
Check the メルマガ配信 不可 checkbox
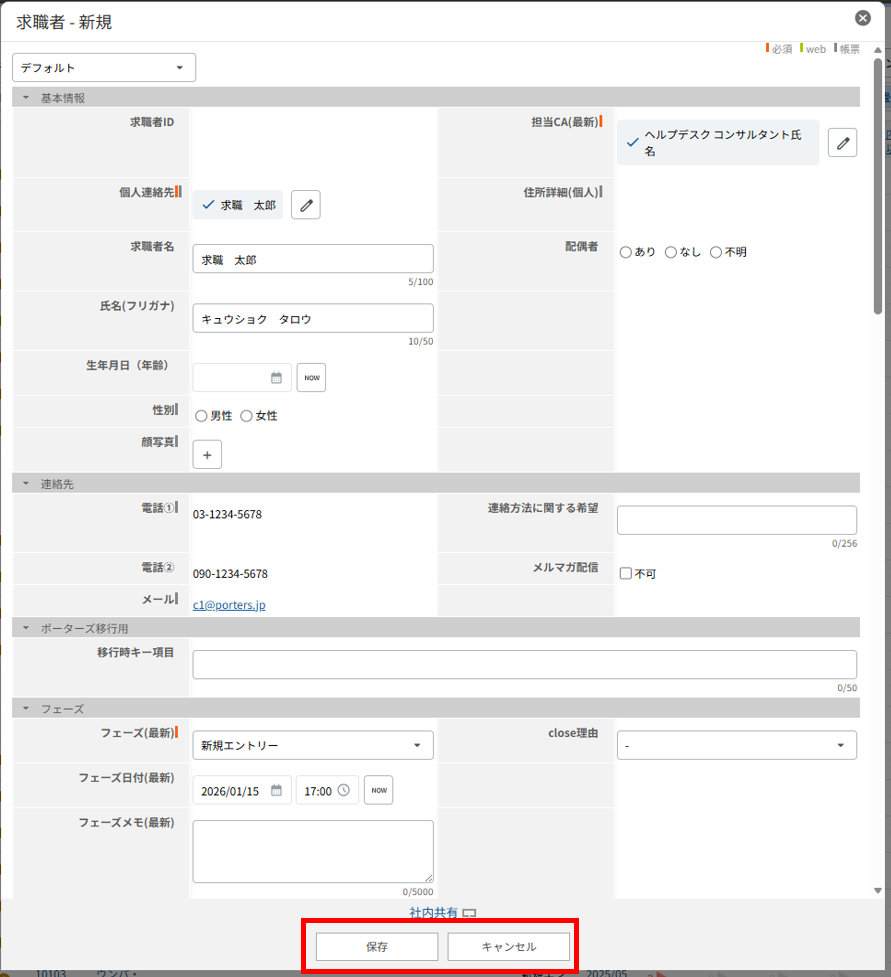coord(625,574)
